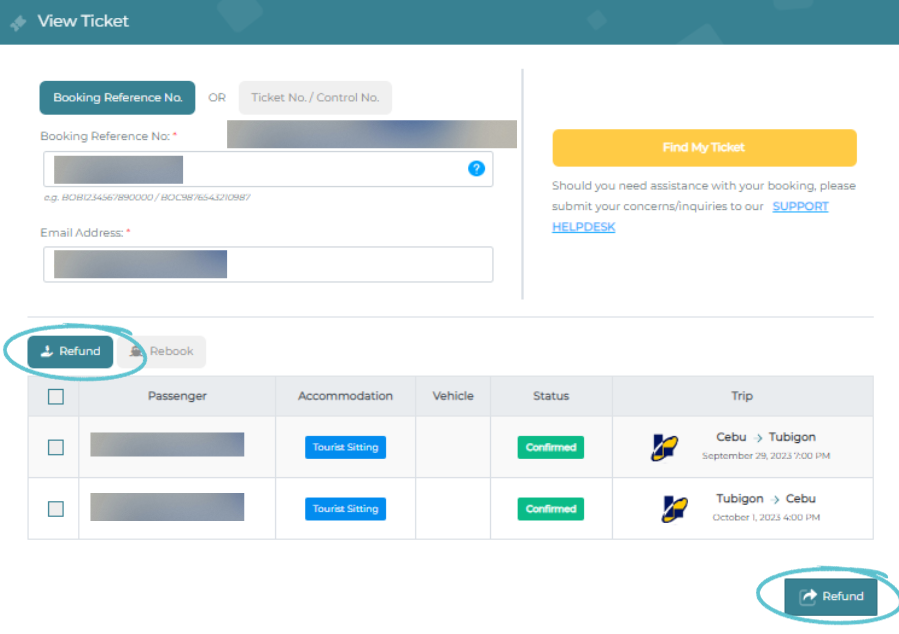The image size is (899, 634).
Task: Switch to Booking Reference No. tab
Action: [x=117, y=98]
